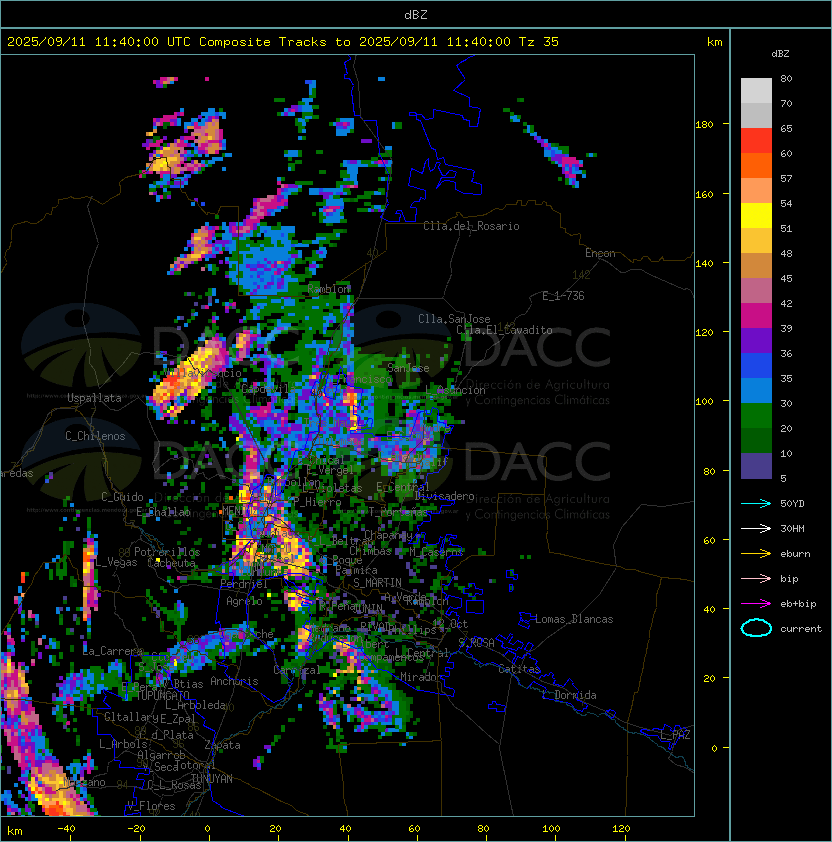Screen dimensions: 832x842
Task: Click the Catitas place label
Action: point(519,669)
